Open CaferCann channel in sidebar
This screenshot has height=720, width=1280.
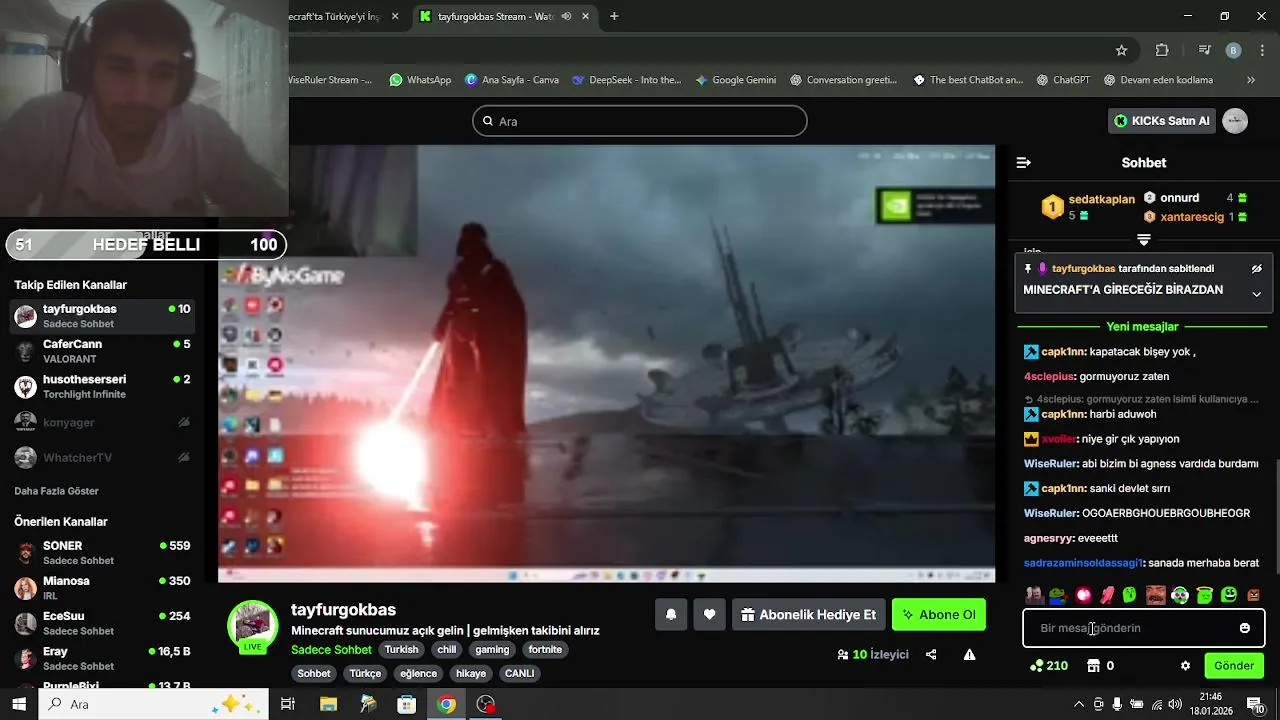coord(102,351)
